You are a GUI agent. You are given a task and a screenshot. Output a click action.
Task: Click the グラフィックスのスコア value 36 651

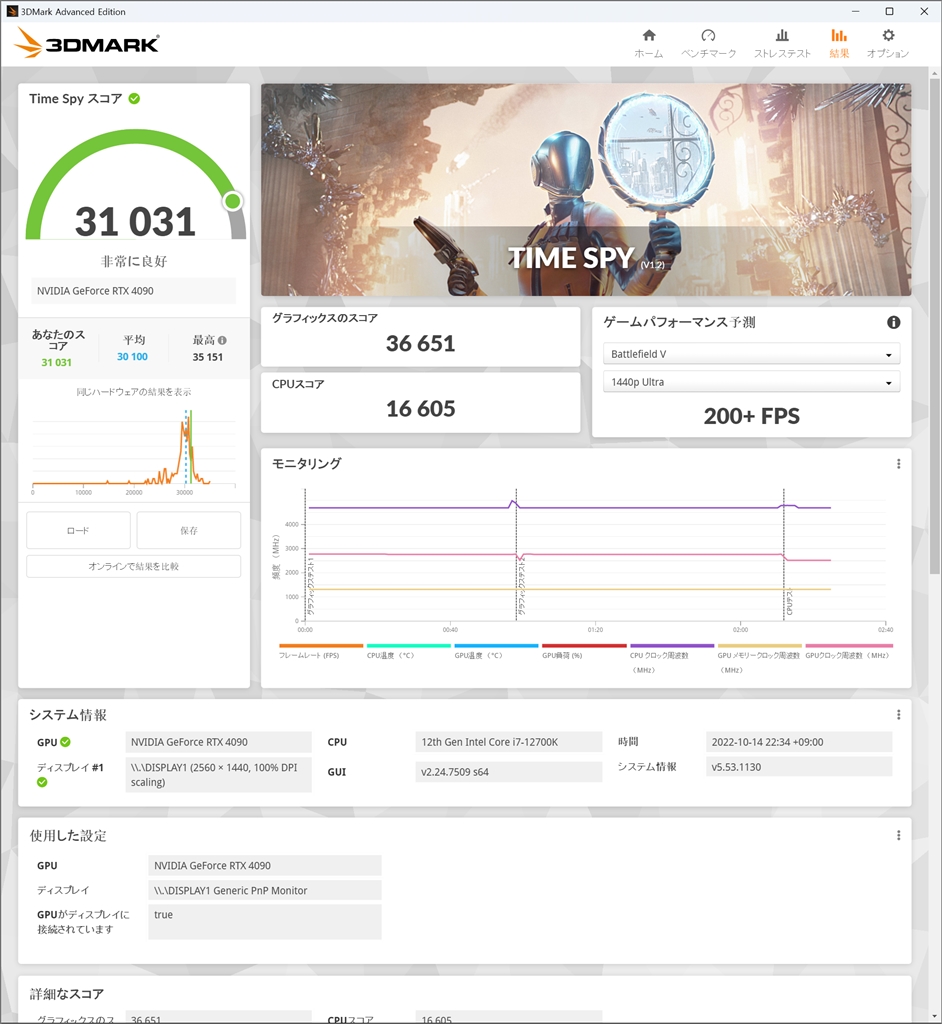(420, 344)
